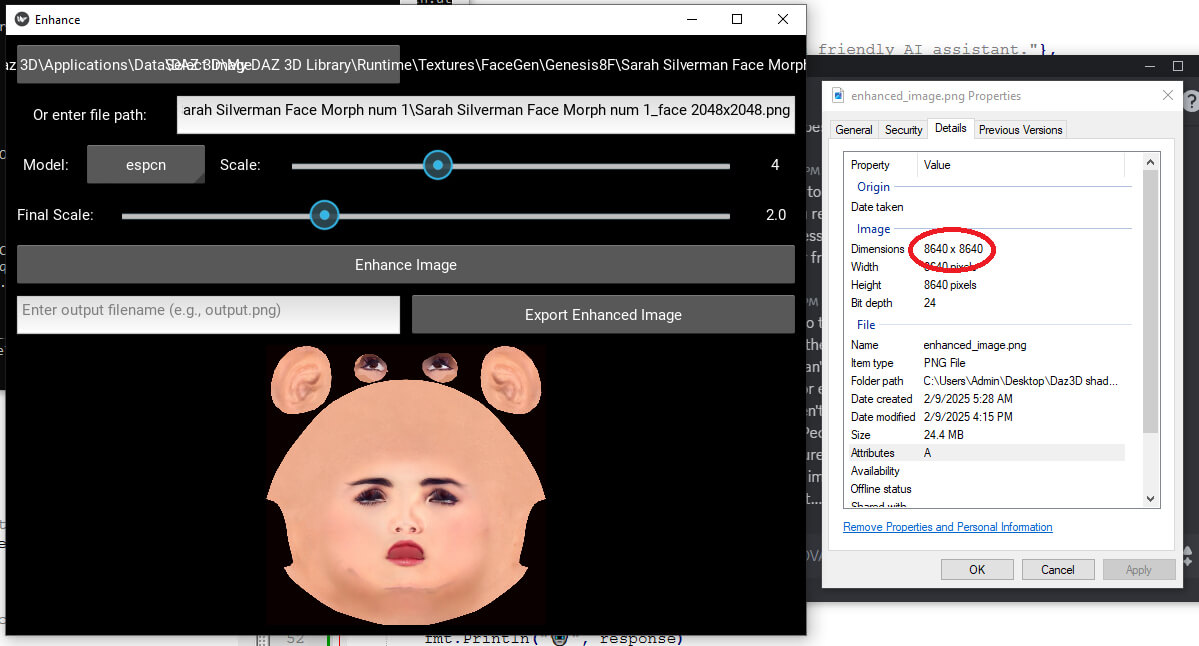Click the file icon in Properties title bar

838,96
